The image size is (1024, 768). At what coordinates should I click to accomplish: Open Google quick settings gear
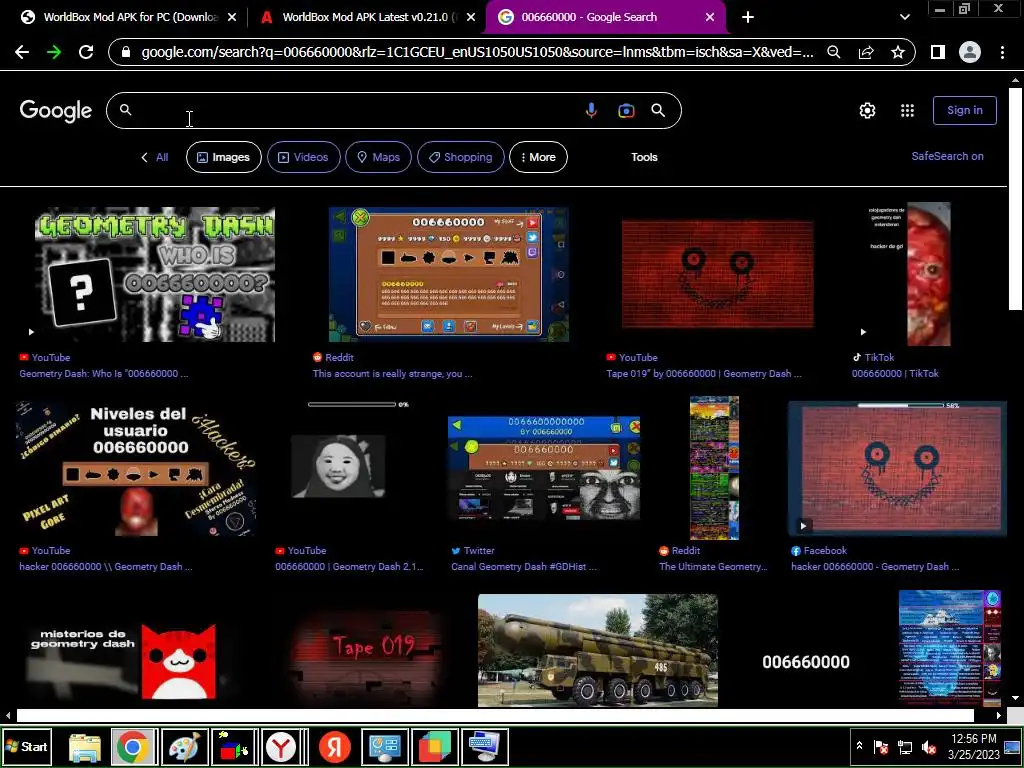(x=867, y=110)
